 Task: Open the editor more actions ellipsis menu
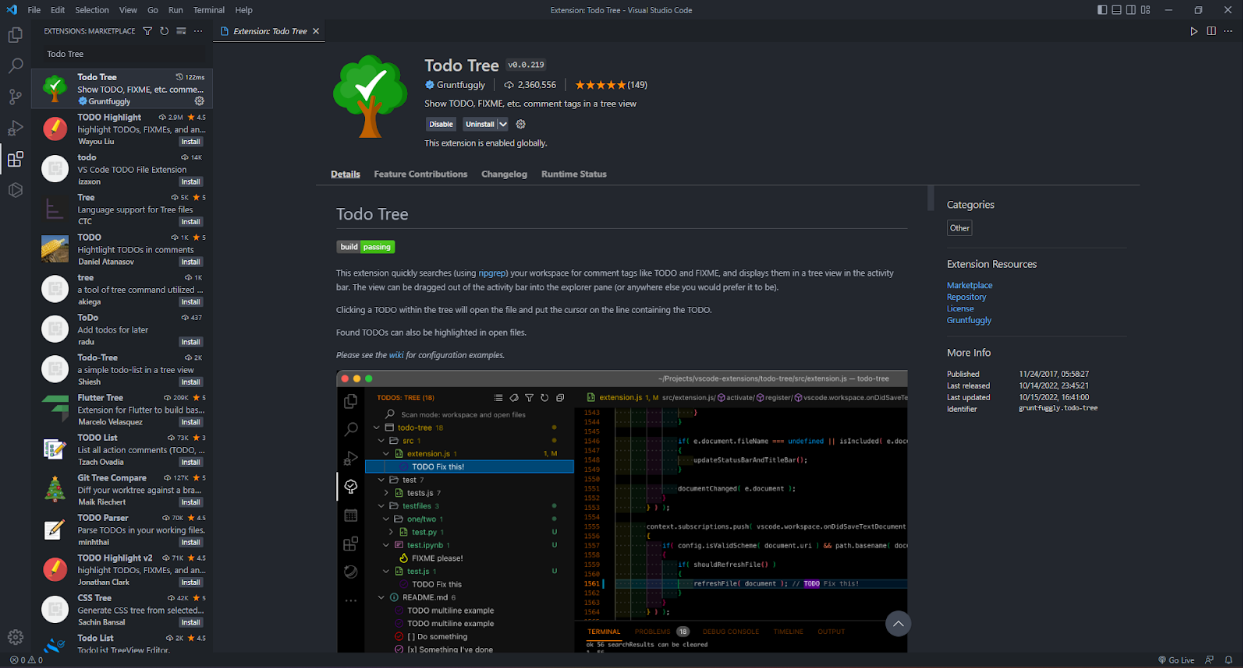click(x=1227, y=31)
